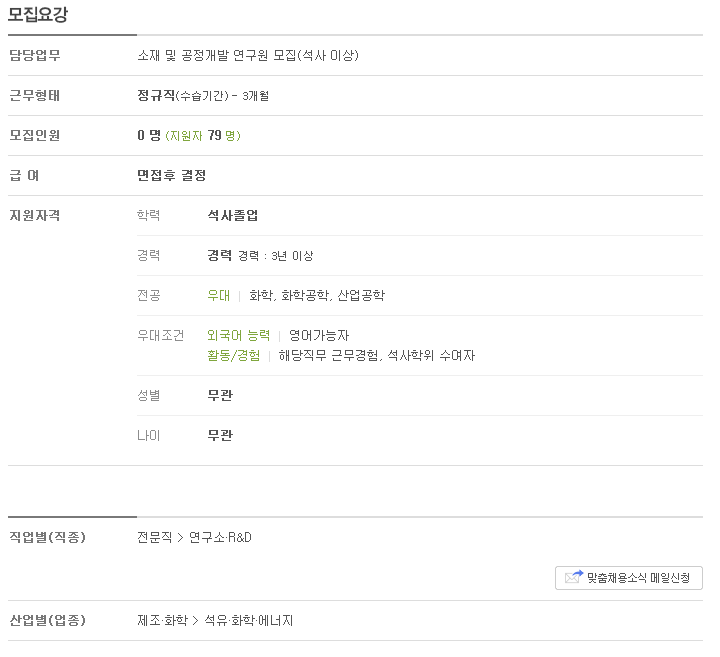Click the bold 정규직 employment type text
Screen dimensions: 720x657
[156, 95]
